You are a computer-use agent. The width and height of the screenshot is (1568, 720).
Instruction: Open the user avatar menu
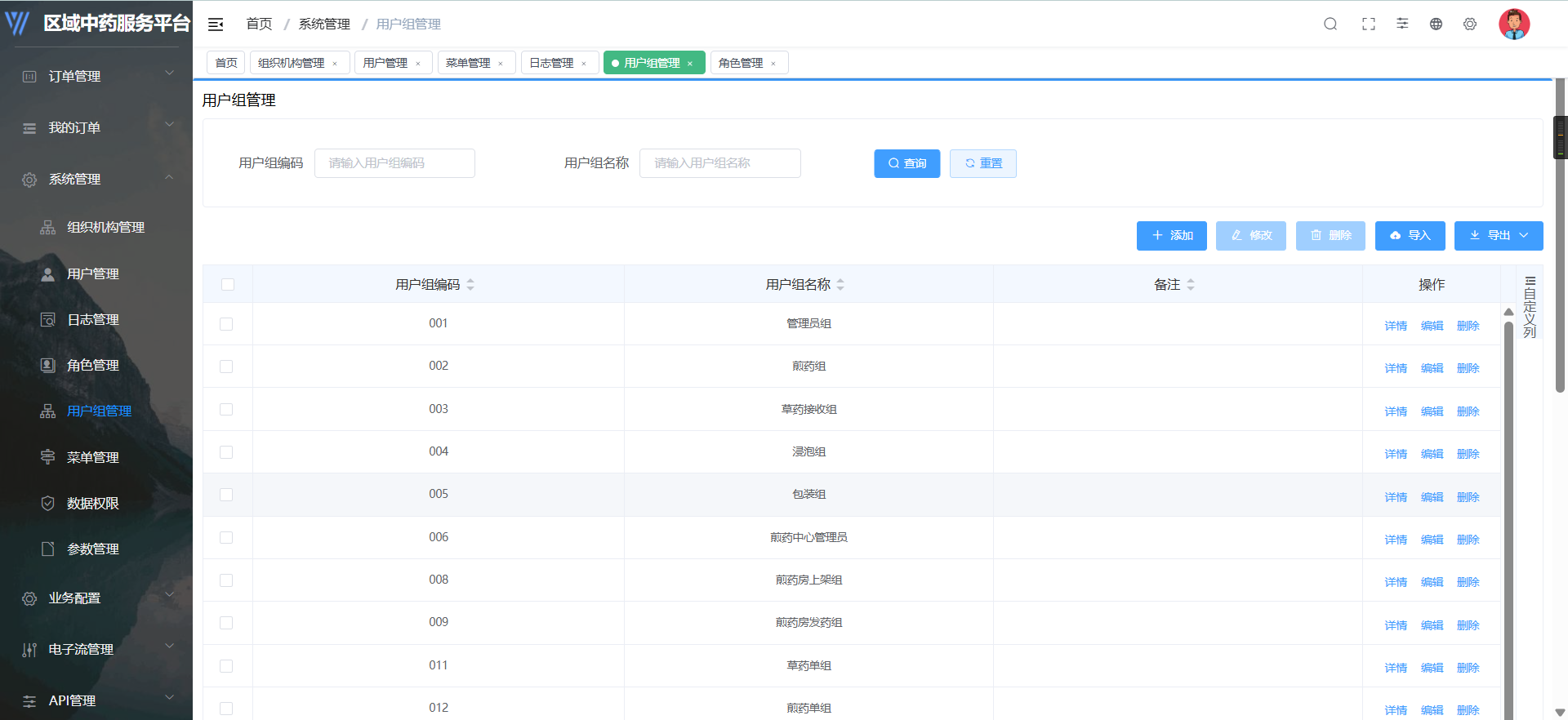pos(1514,24)
